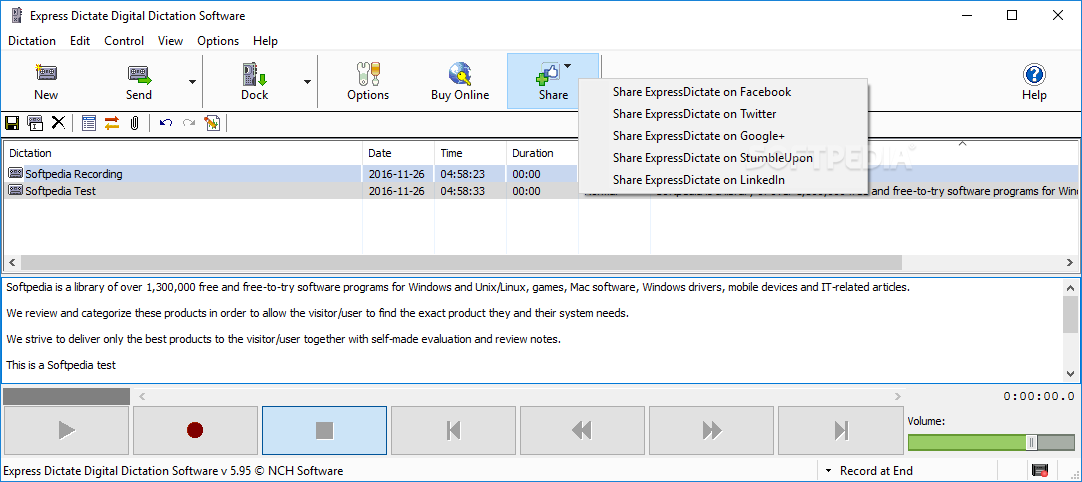
Task: Open the Options menu in menu bar
Action: click(218, 41)
